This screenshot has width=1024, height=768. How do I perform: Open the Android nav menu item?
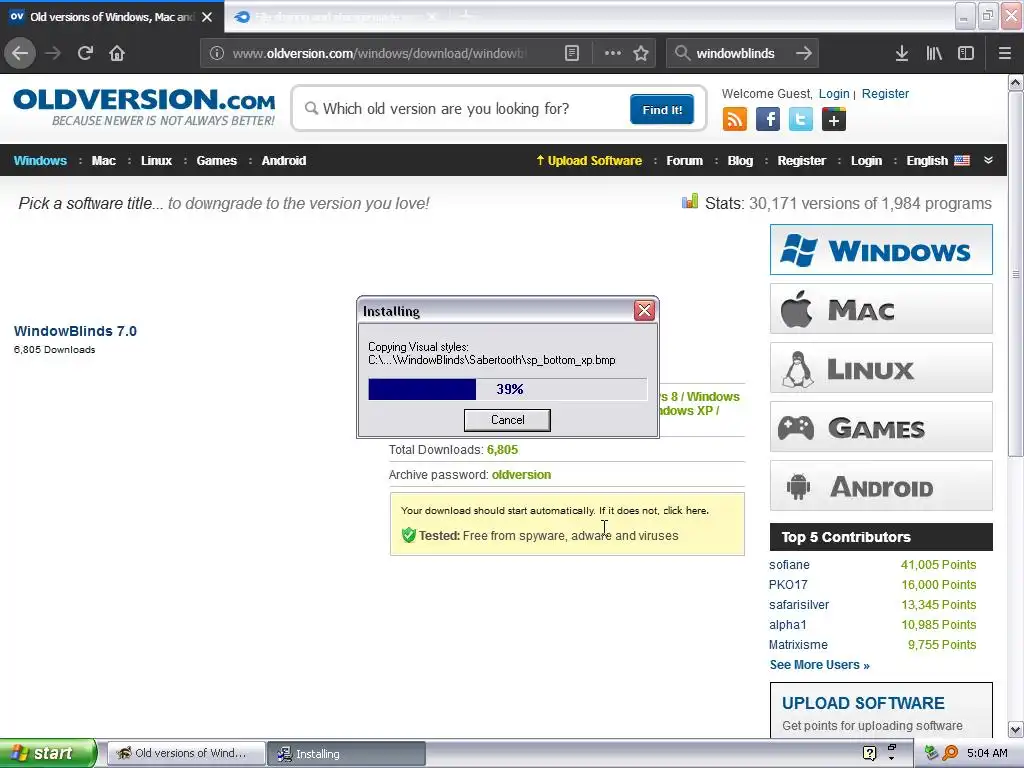pos(284,161)
